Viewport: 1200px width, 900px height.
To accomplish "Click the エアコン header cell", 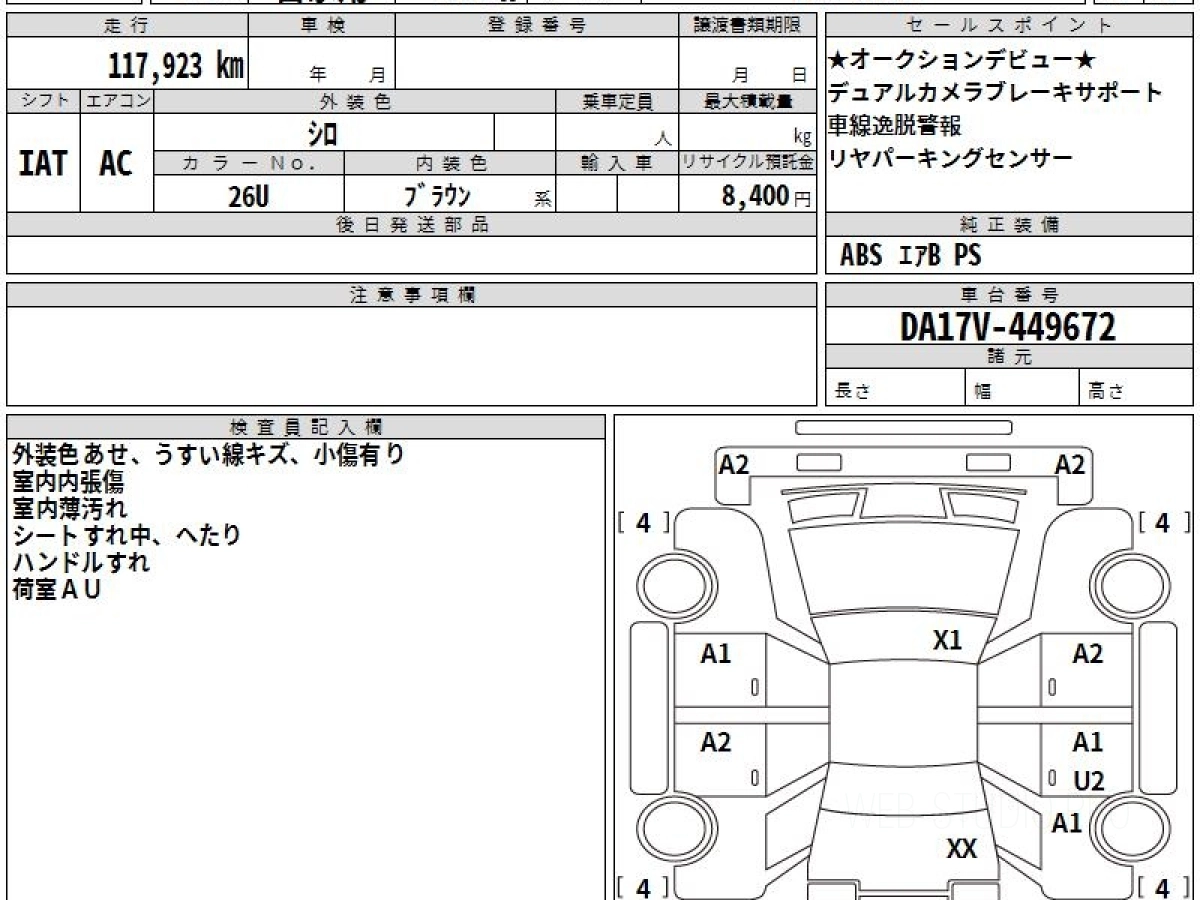I will tap(118, 101).
